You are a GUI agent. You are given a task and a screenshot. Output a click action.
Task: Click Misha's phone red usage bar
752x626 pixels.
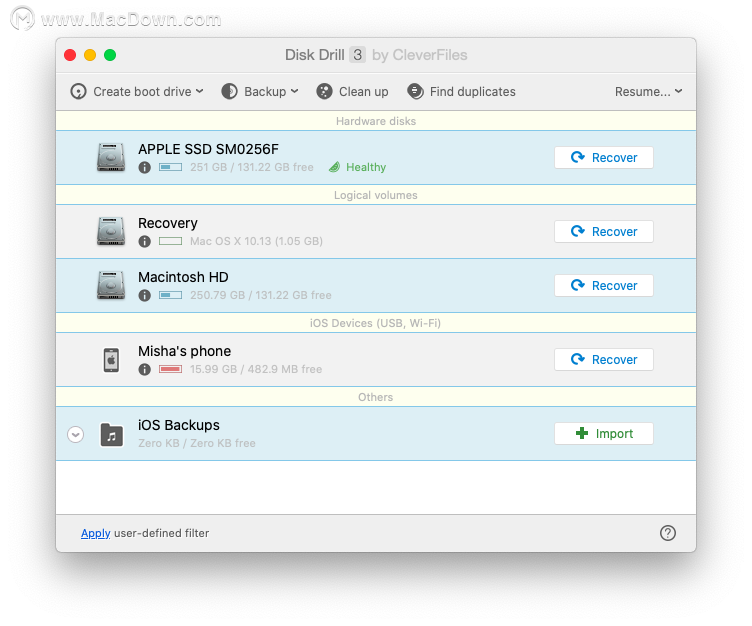coord(170,369)
